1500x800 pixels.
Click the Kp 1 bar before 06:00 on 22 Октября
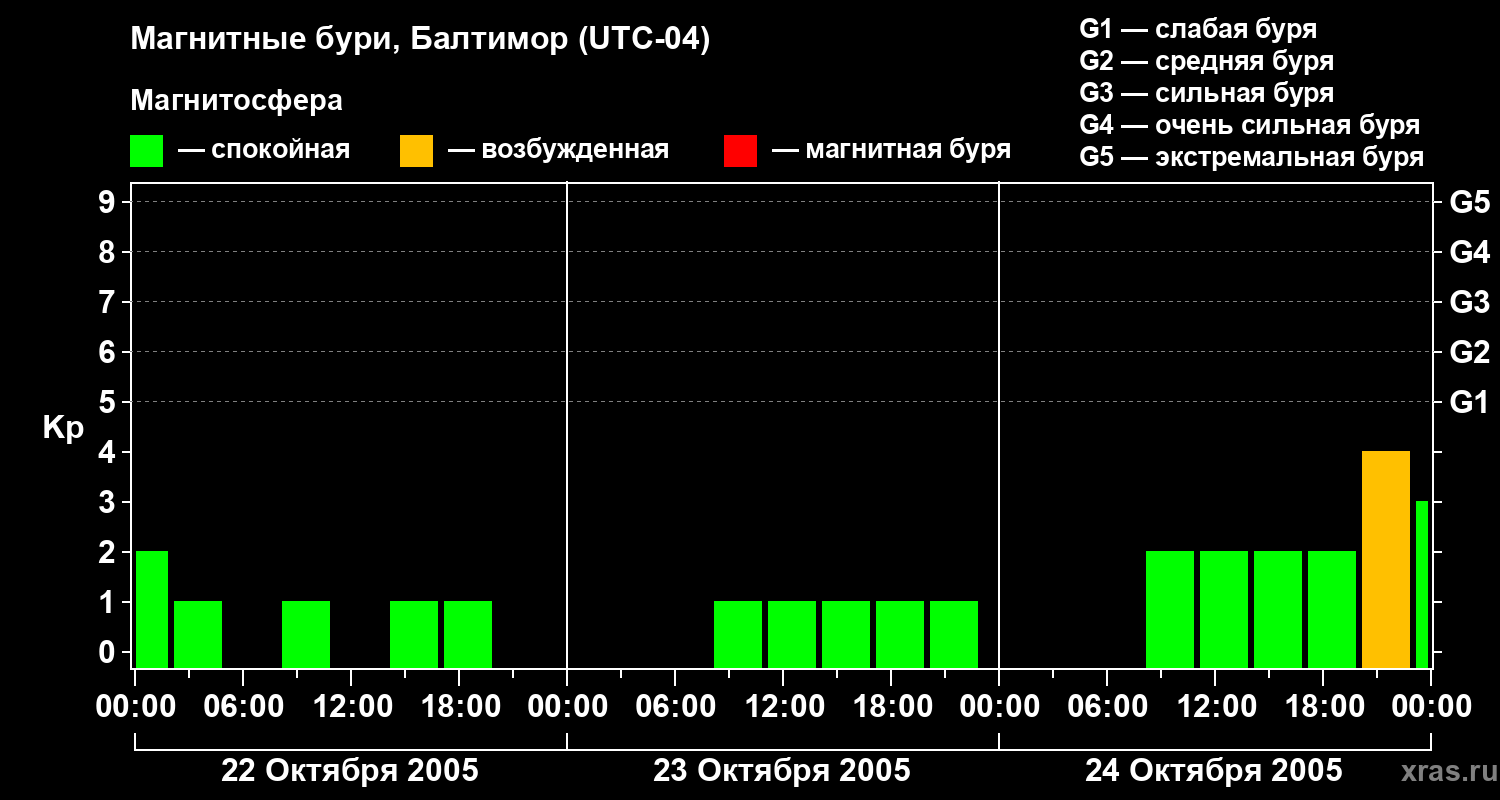tap(198, 634)
